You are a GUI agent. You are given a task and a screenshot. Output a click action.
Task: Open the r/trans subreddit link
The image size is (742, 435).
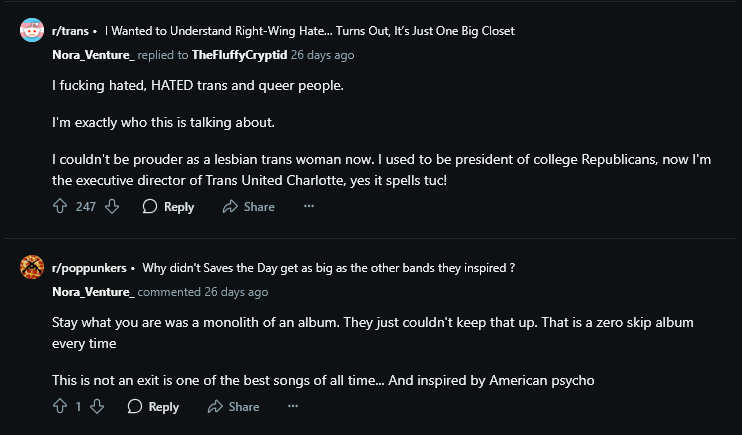pyautogui.click(x=69, y=31)
